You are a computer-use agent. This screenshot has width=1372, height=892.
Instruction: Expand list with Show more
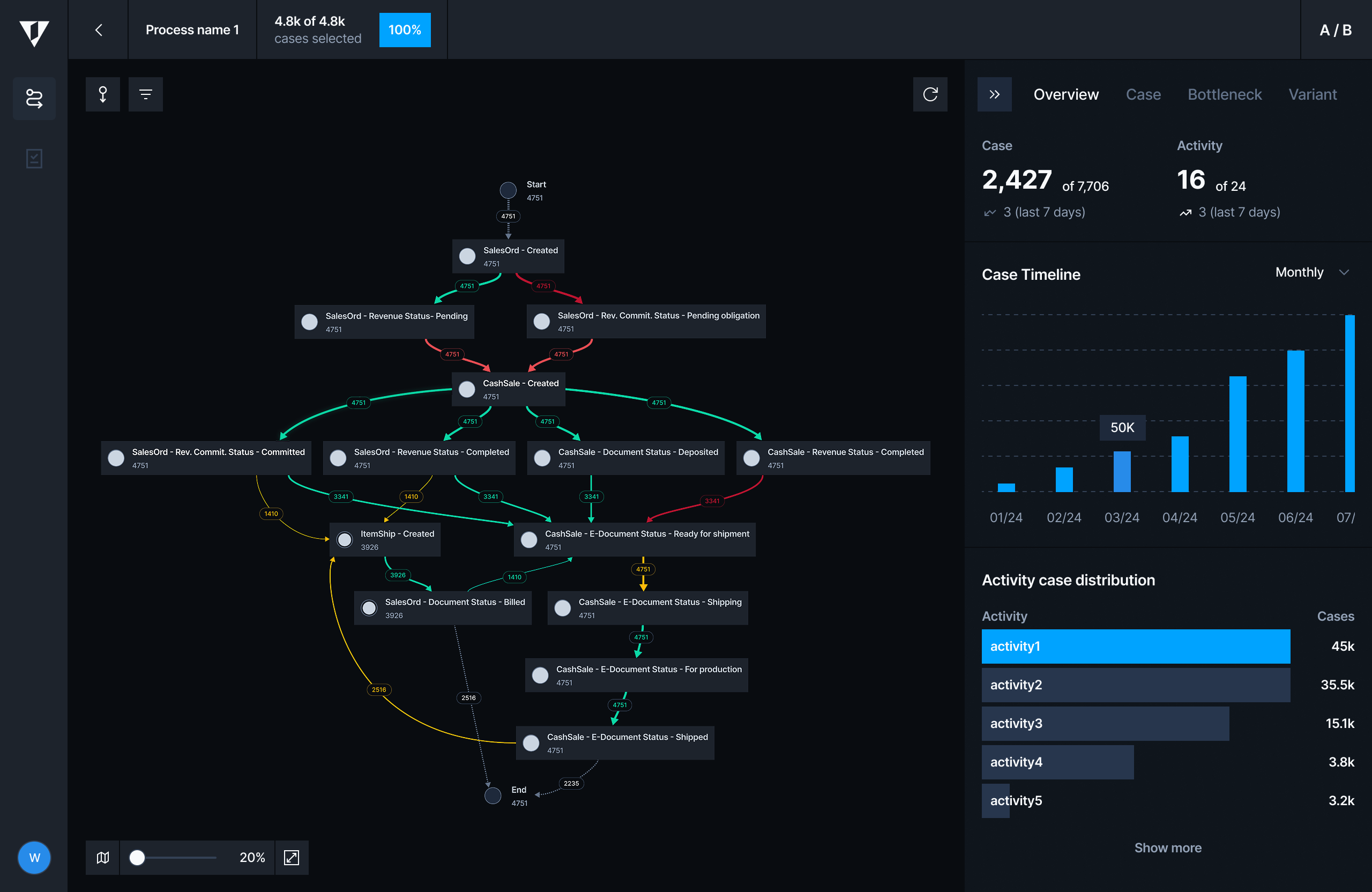1167,848
